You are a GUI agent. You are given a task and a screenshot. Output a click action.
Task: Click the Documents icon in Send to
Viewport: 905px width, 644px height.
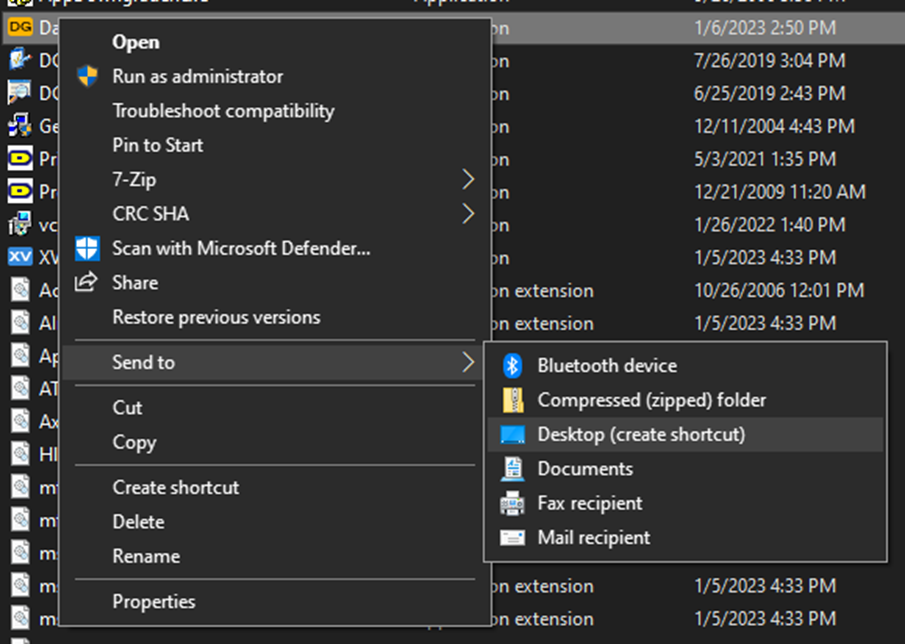513,469
